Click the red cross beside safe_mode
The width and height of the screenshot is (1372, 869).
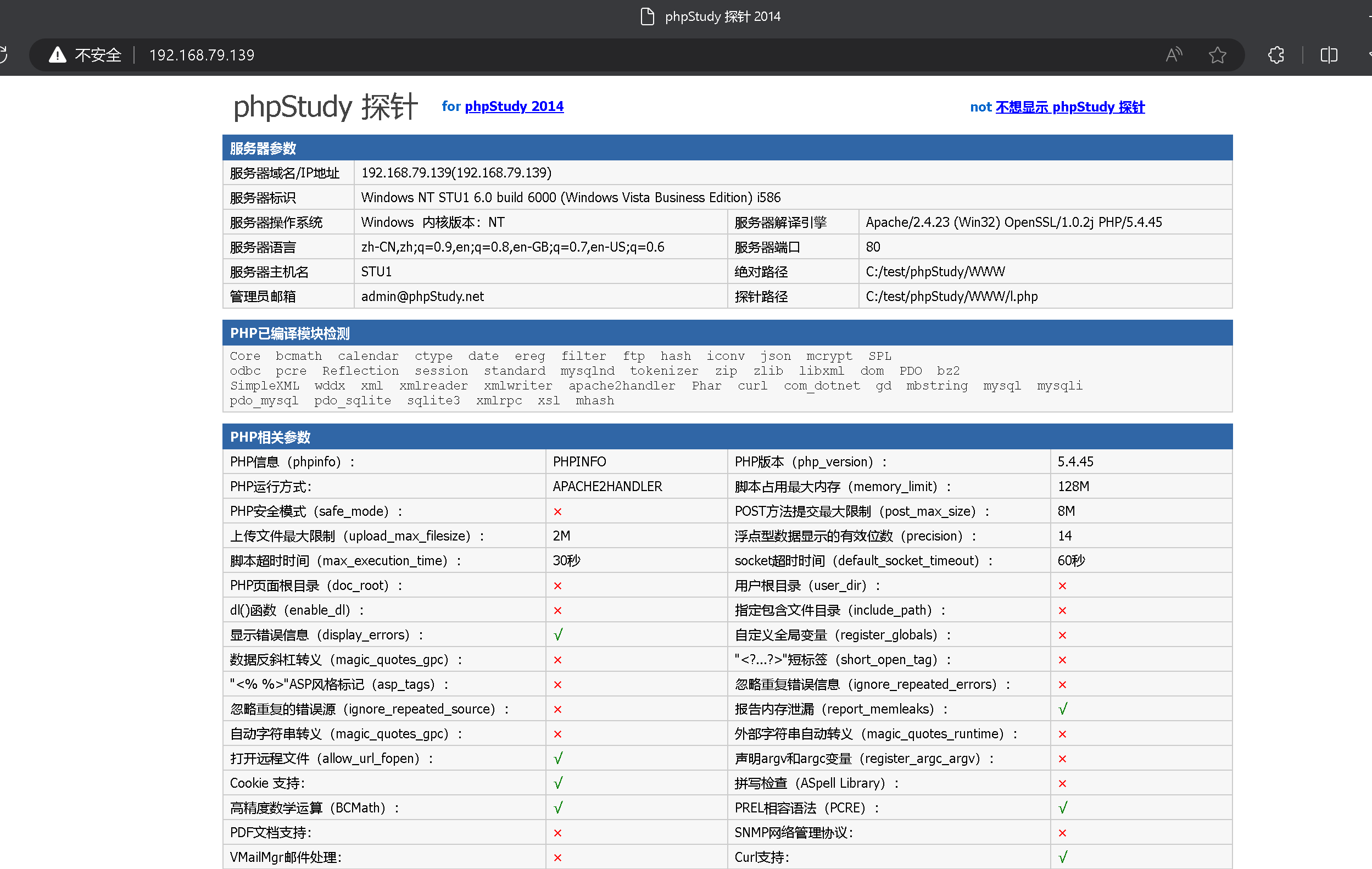[558, 512]
